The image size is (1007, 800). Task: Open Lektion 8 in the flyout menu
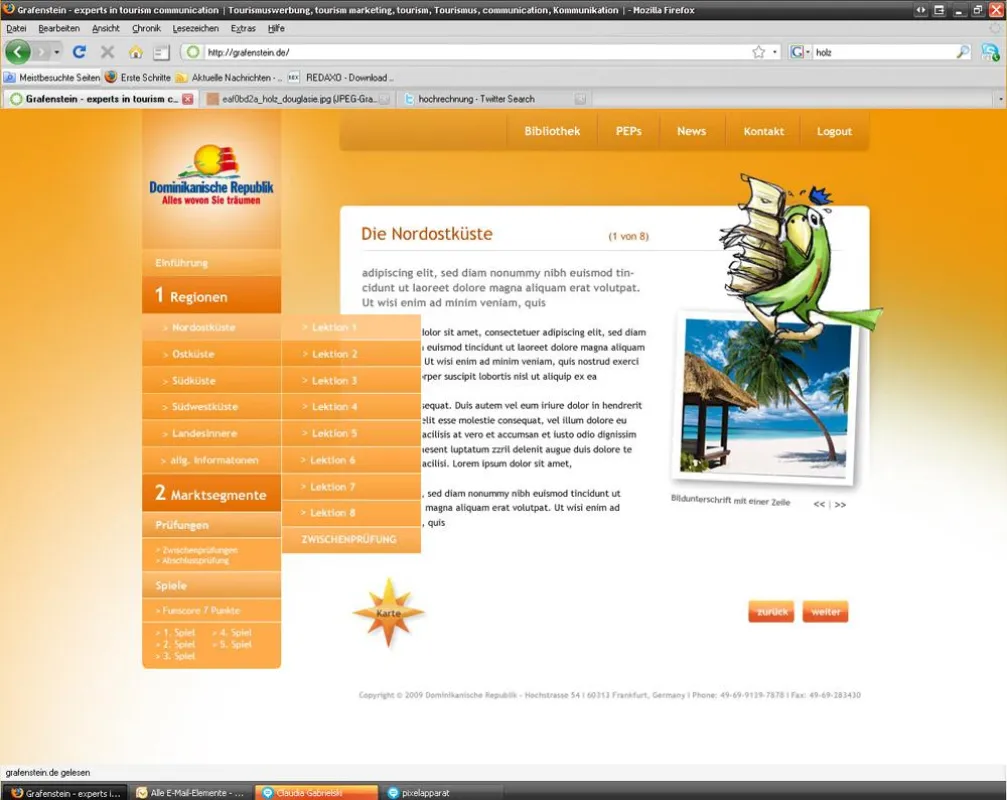(351, 512)
